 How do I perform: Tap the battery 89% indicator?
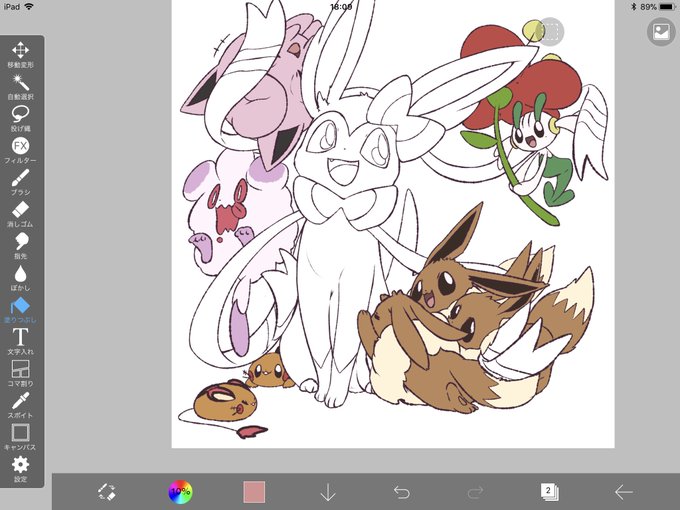coord(658,7)
